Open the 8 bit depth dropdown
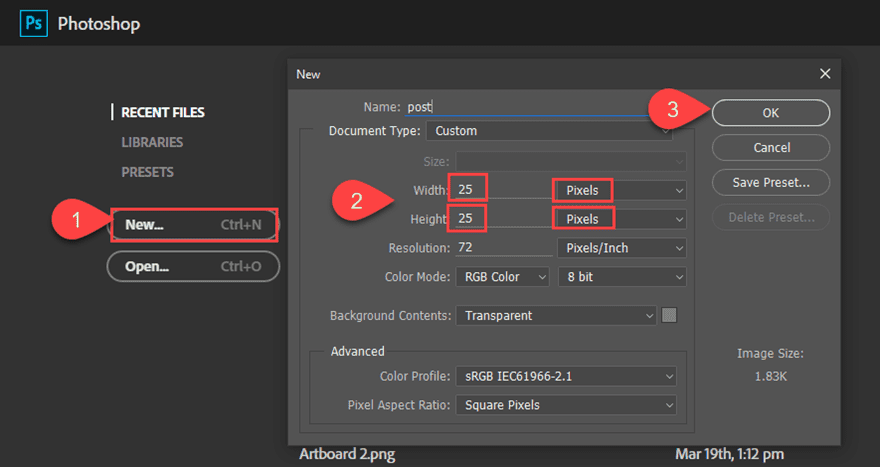The width and height of the screenshot is (880, 467). [x=622, y=277]
